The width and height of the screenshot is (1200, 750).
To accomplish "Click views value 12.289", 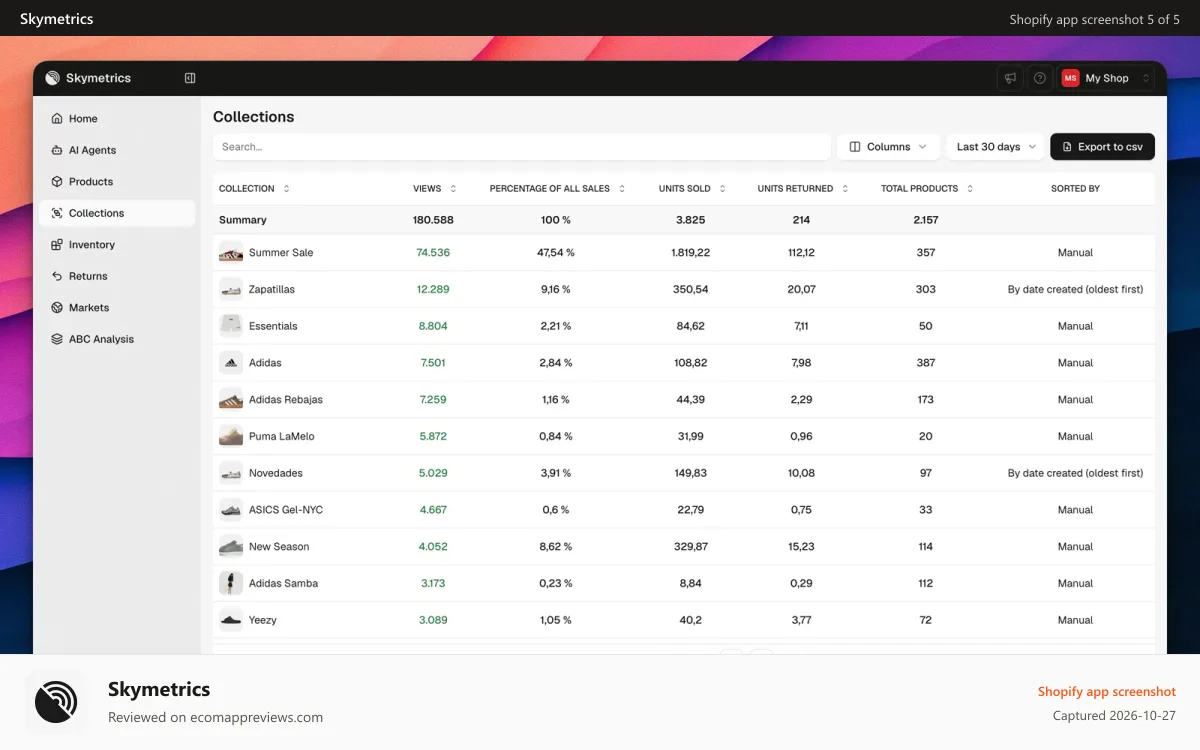I will [x=433, y=289].
